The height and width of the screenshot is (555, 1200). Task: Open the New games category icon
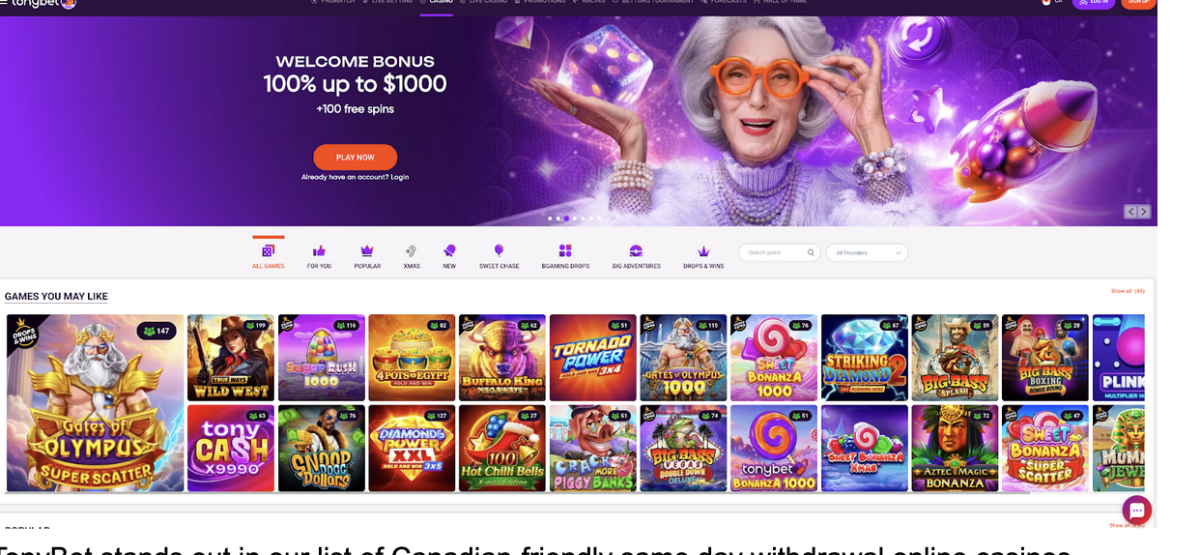[x=449, y=251]
